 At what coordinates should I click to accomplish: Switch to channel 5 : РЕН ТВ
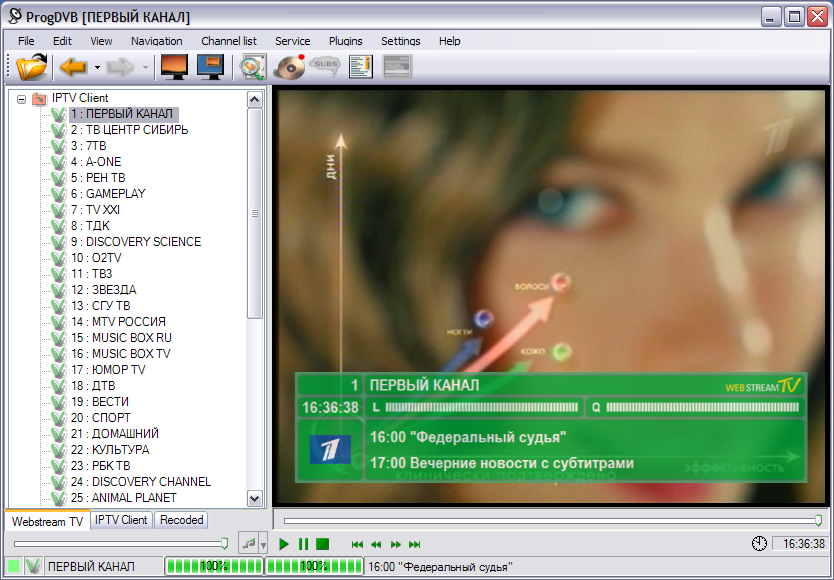click(x=98, y=178)
